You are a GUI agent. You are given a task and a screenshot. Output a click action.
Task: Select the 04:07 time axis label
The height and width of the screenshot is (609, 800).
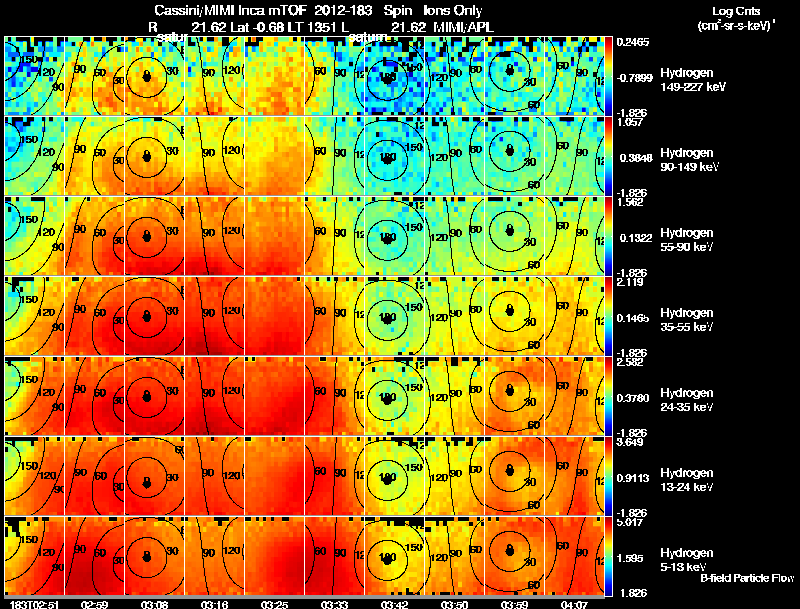click(574, 605)
